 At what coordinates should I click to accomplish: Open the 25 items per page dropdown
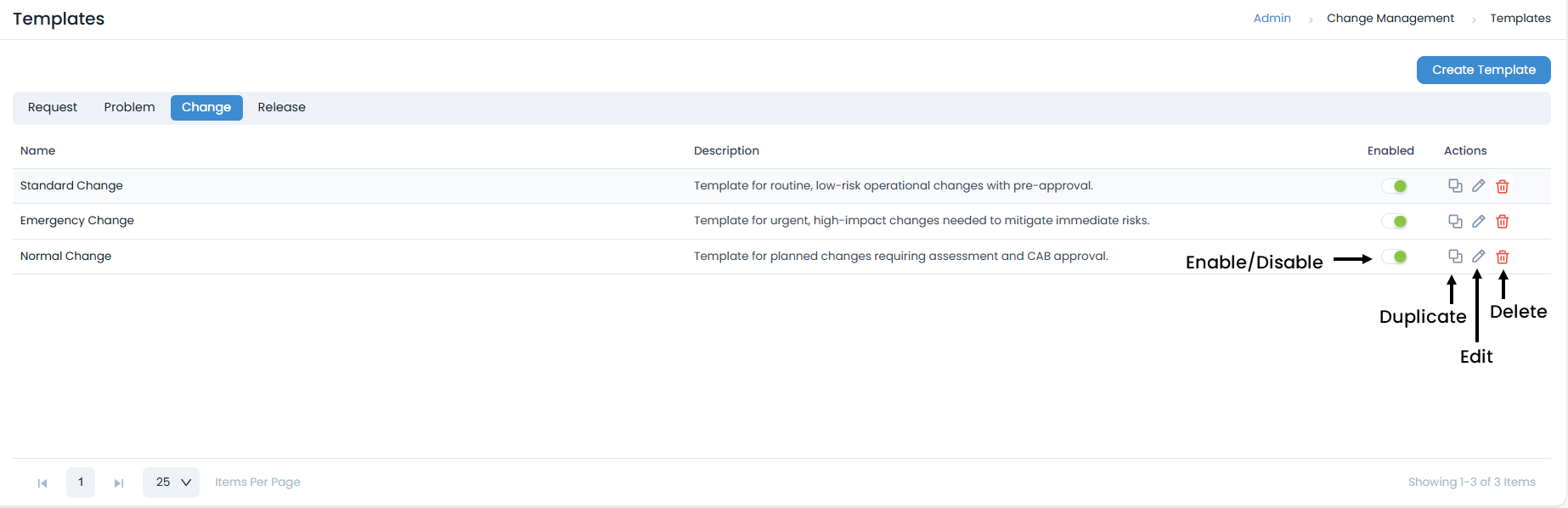(x=171, y=483)
